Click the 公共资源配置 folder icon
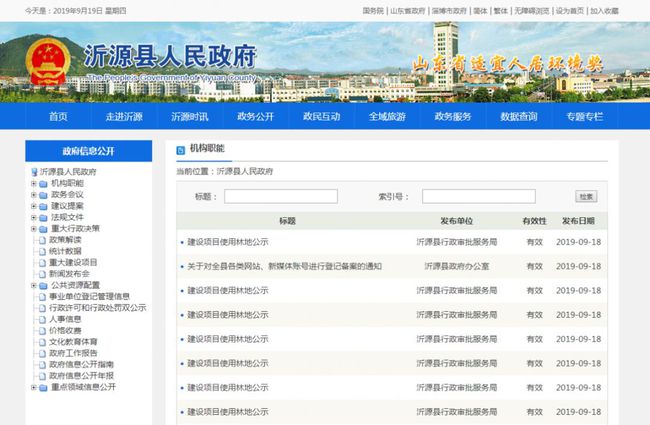Screen dimensions: 650x425 43,286
